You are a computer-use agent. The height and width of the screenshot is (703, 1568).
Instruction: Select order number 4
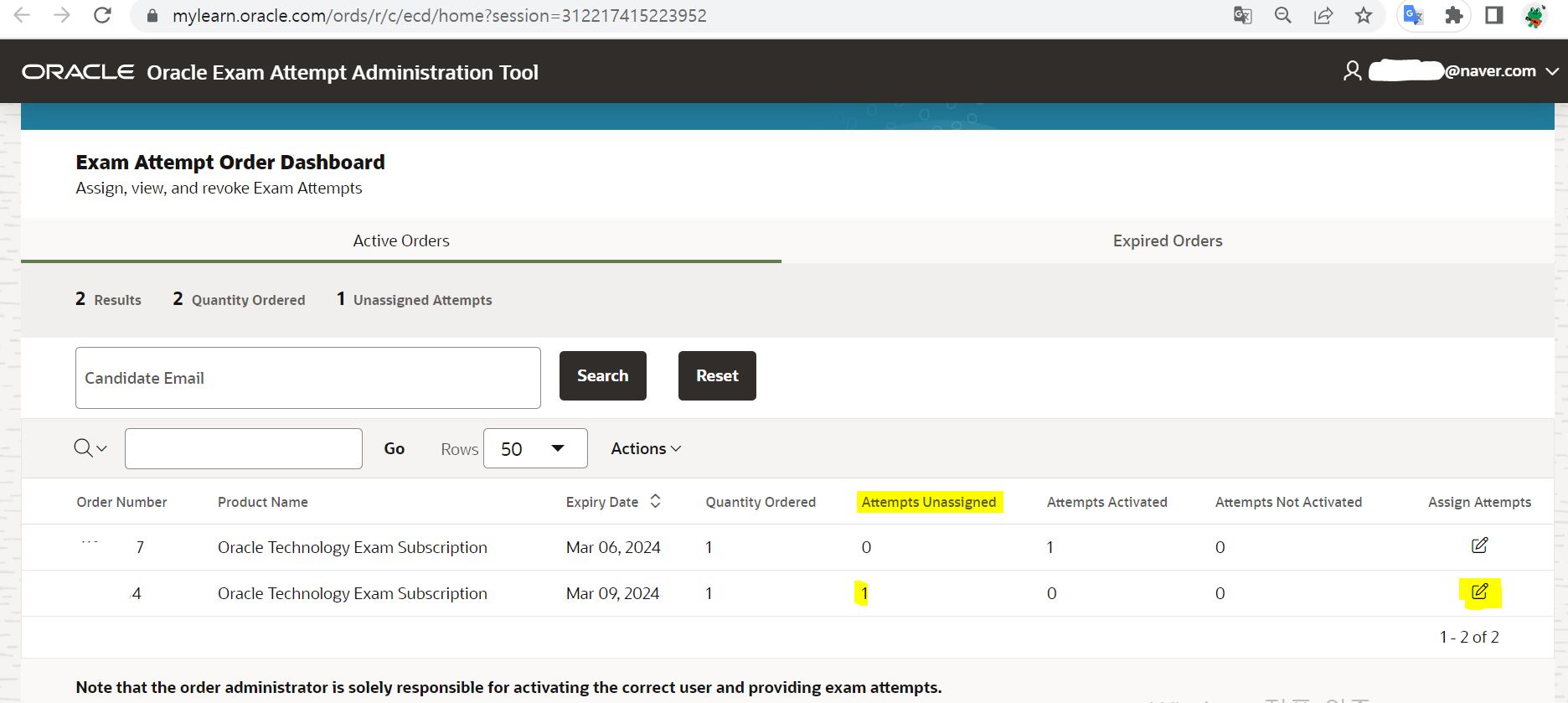pos(137,593)
